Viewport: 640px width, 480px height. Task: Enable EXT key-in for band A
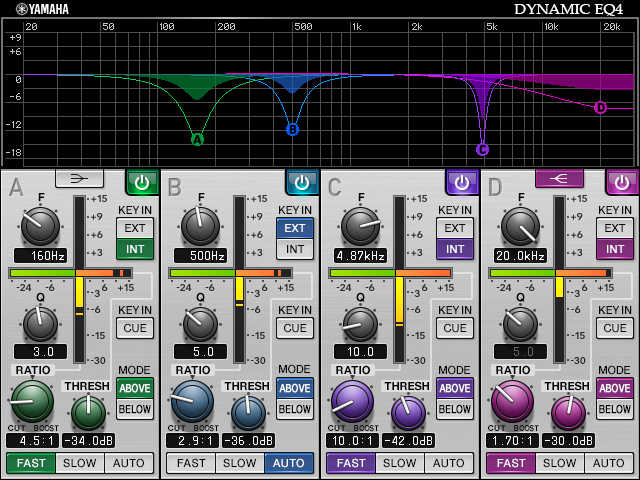click(135, 228)
